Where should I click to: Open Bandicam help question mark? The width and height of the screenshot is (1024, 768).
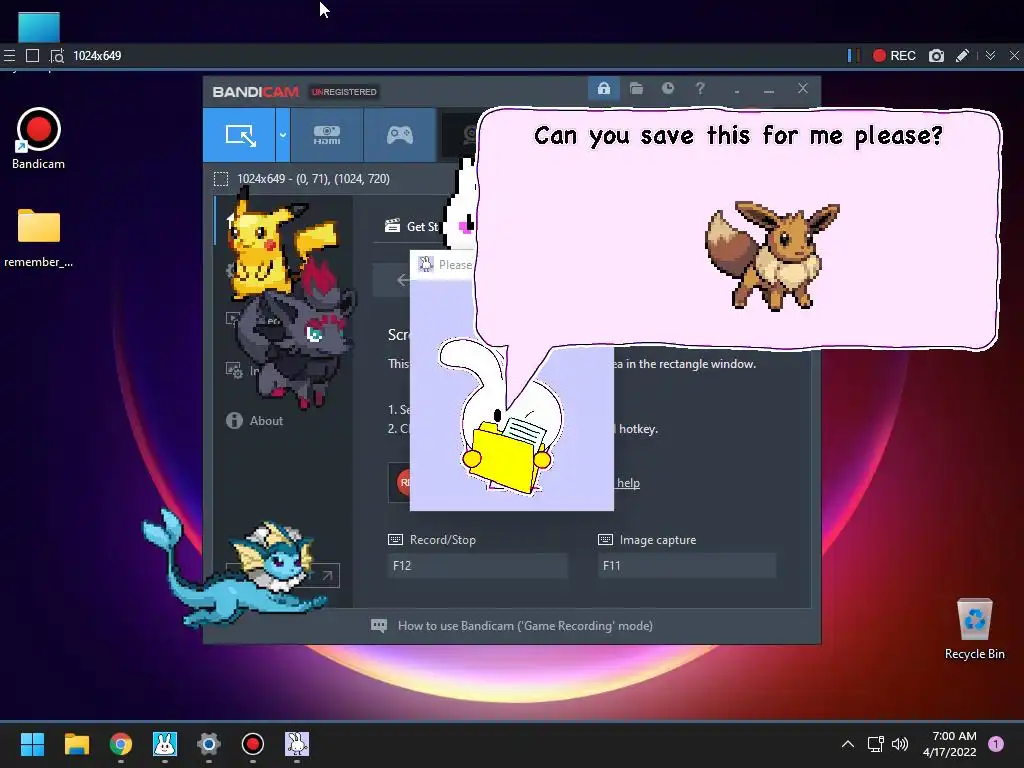(699, 88)
